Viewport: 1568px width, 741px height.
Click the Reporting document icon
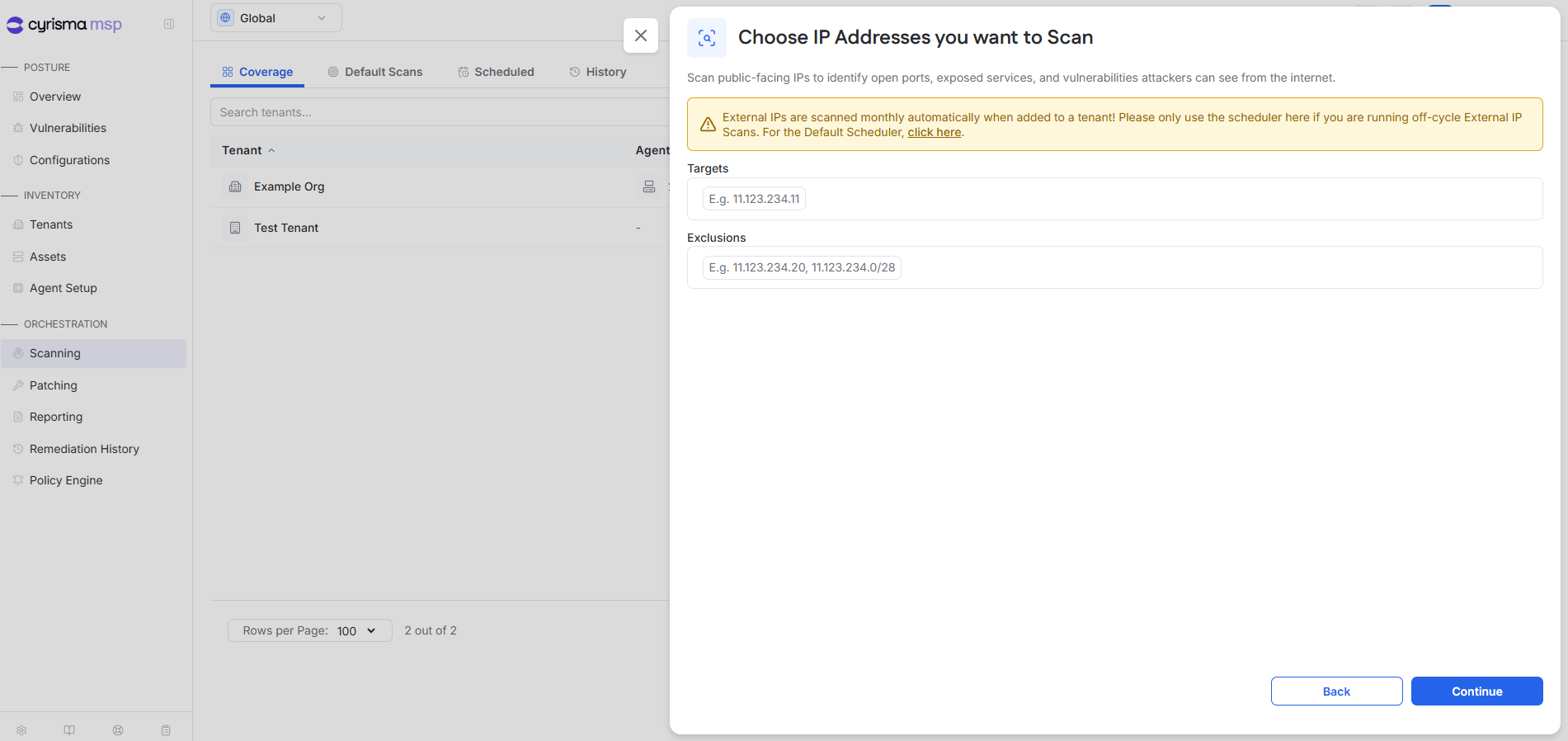[18, 417]
